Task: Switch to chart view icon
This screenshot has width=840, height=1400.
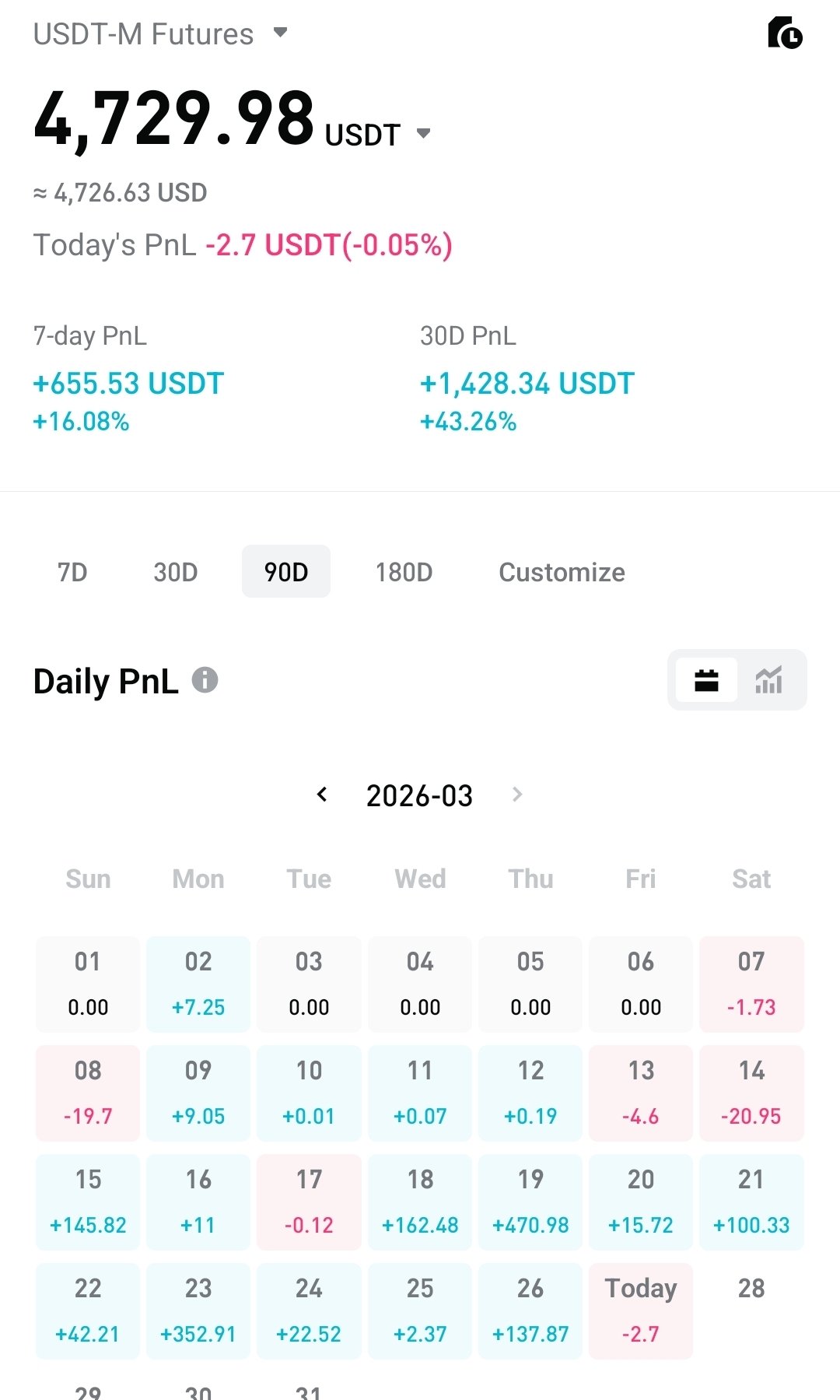Action: click(x=768, y=680)
